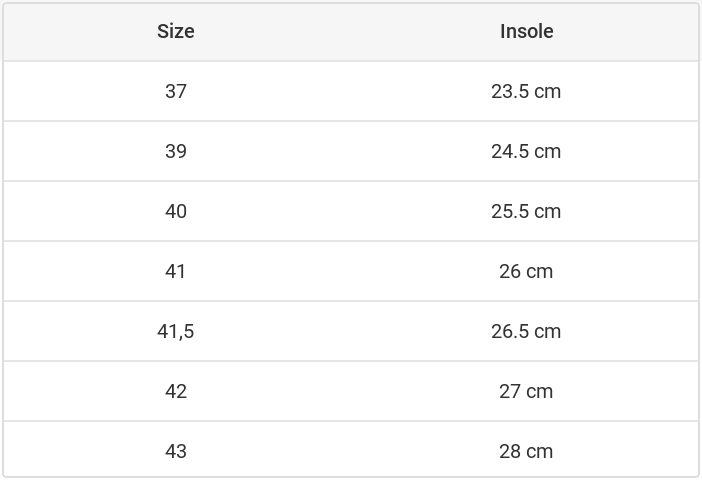Click the 27 cm insole value
Screen dimensions: 702x480
(526, 391)
